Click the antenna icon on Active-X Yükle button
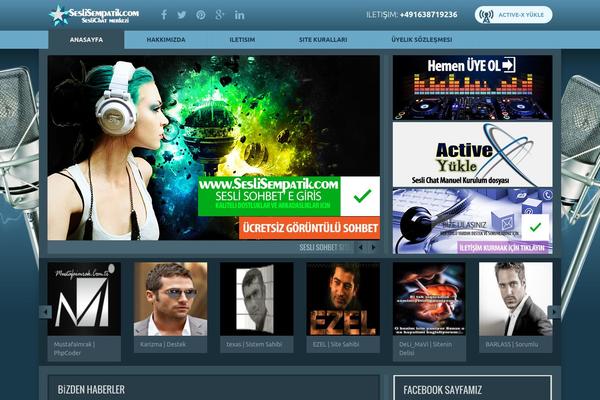The height and width of the screenshot is (400, 600). [x=486, y=15]
